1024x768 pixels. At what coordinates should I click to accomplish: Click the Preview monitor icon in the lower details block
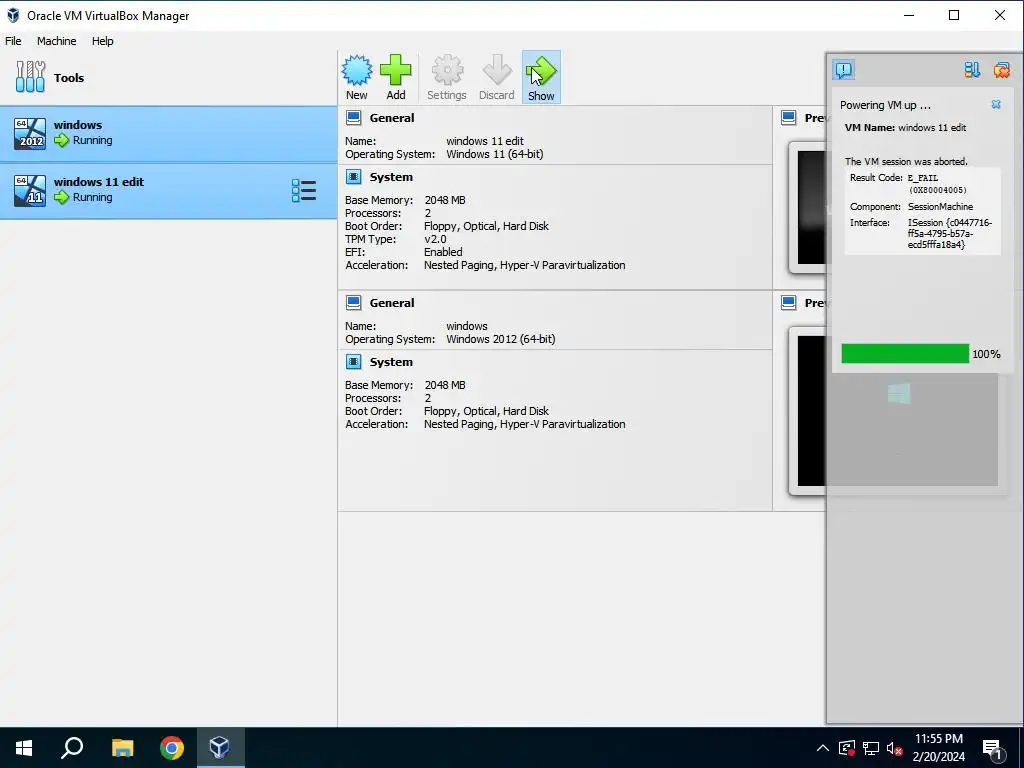pos(789,303)
